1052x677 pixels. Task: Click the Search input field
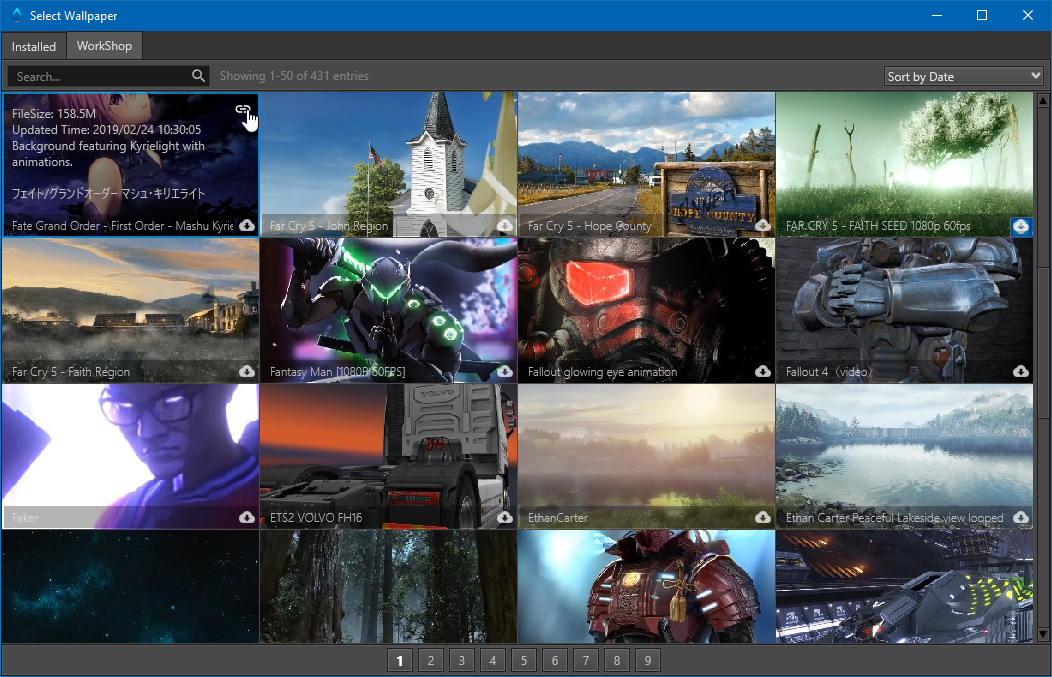point(100,76)
